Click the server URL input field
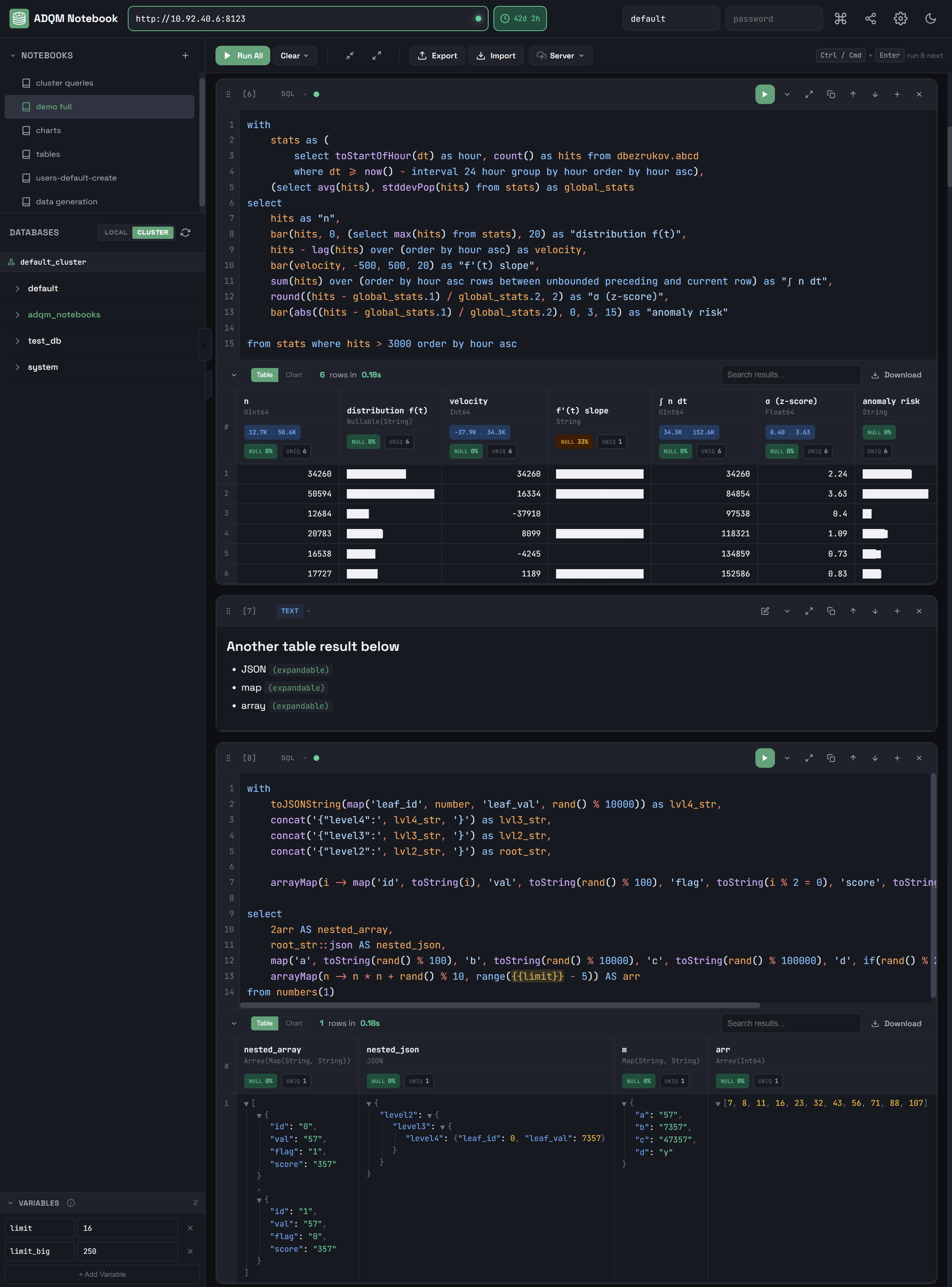The width and height of the screenshot is (952, 1287). (308, 18)
